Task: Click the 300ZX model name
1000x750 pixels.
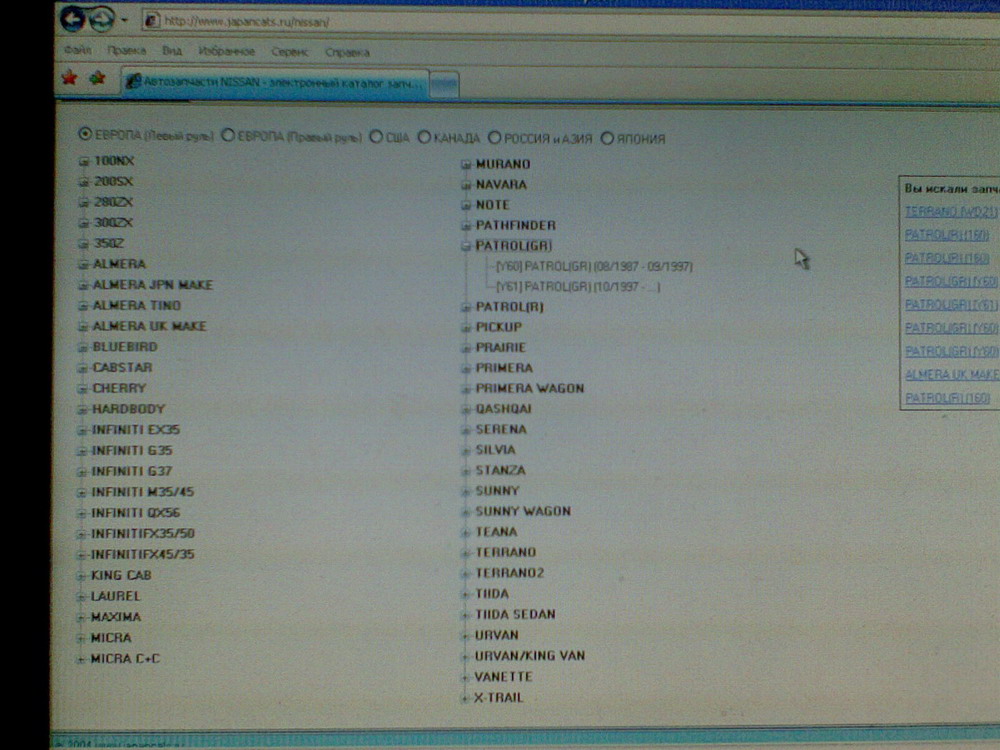Action: (113, 223)
